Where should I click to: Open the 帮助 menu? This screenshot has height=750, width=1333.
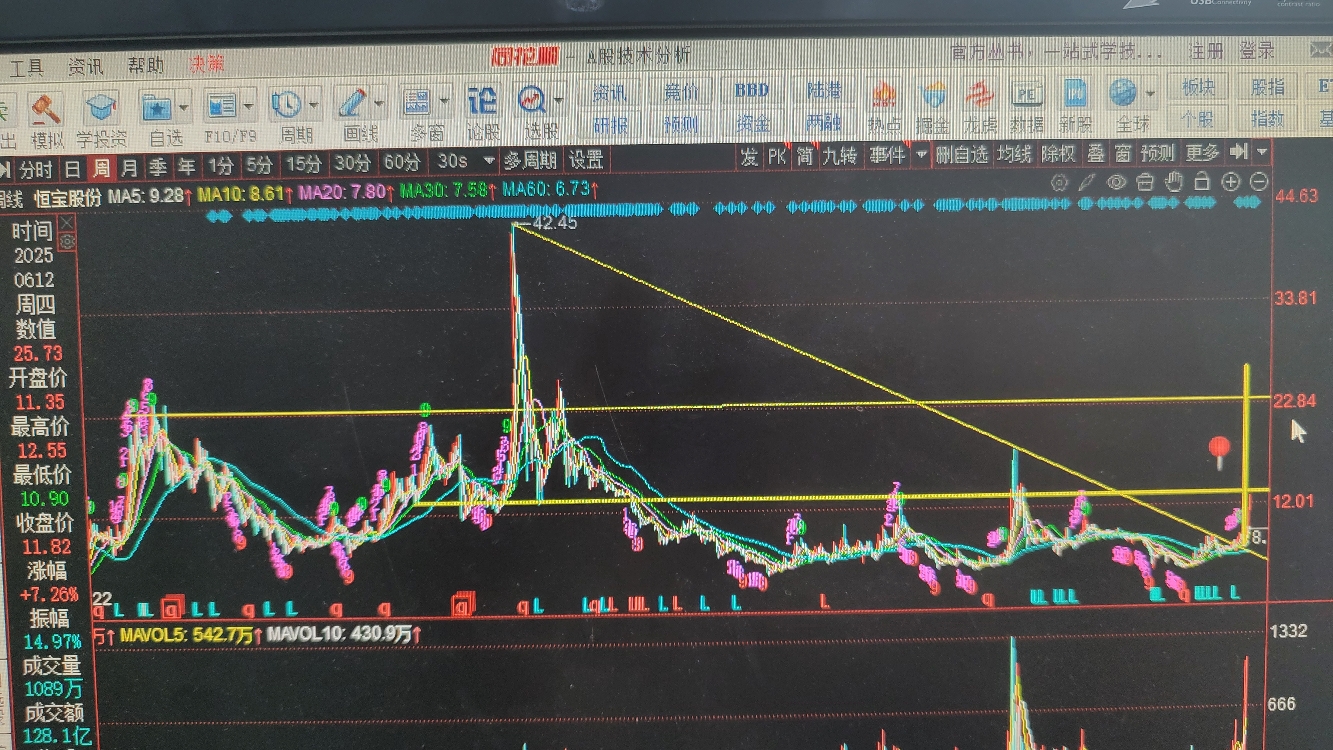coord(145,66)
